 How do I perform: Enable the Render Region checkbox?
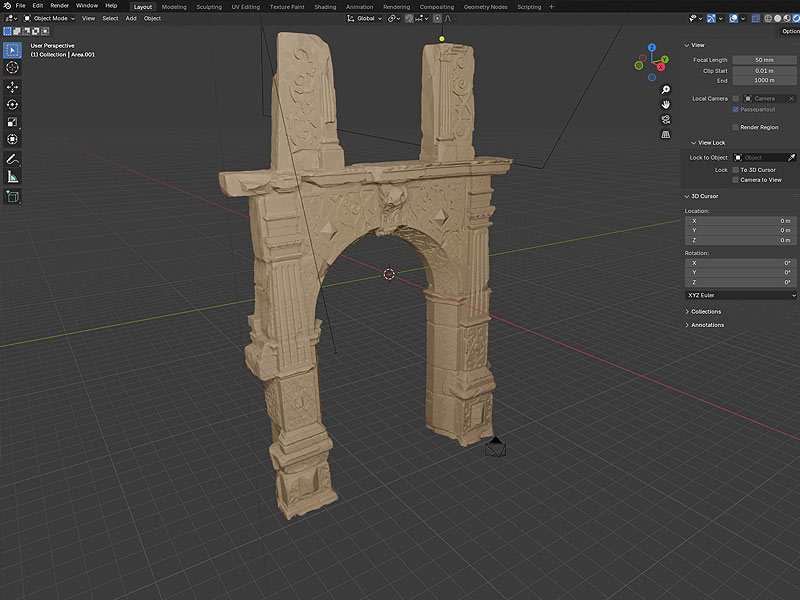tap(736, 127)
